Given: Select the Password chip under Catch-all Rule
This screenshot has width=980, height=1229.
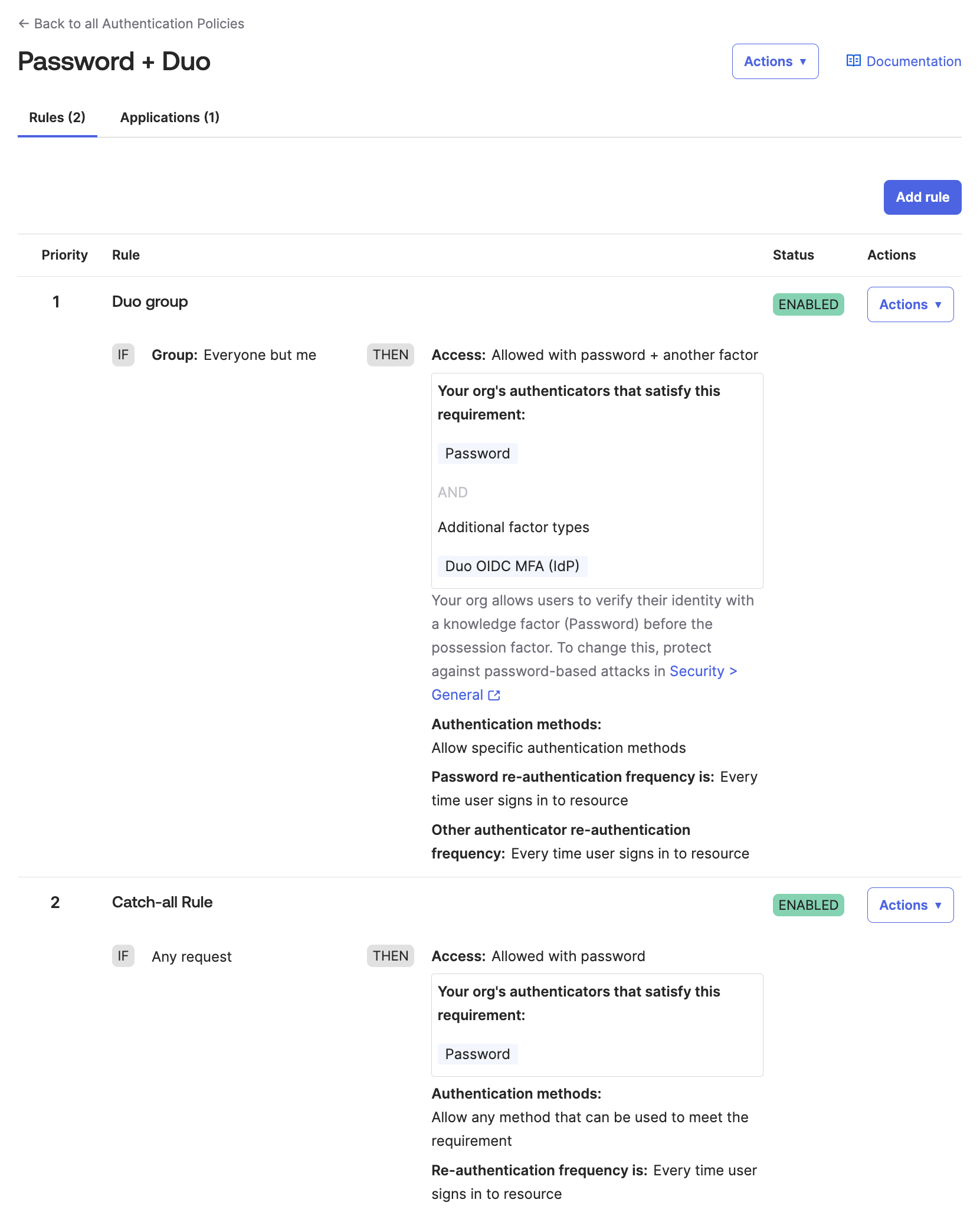Looking at the screenshot, I should point(477,1054).
